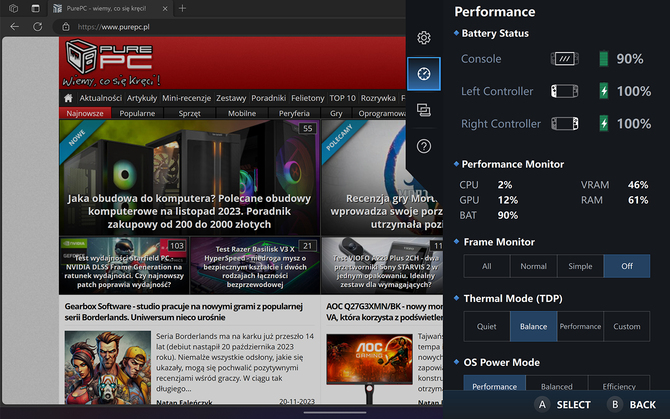Image resolution: width=670 pixels, height=419 pixels.
Task: Click the address bar URL field
Action: click(231, 27)
